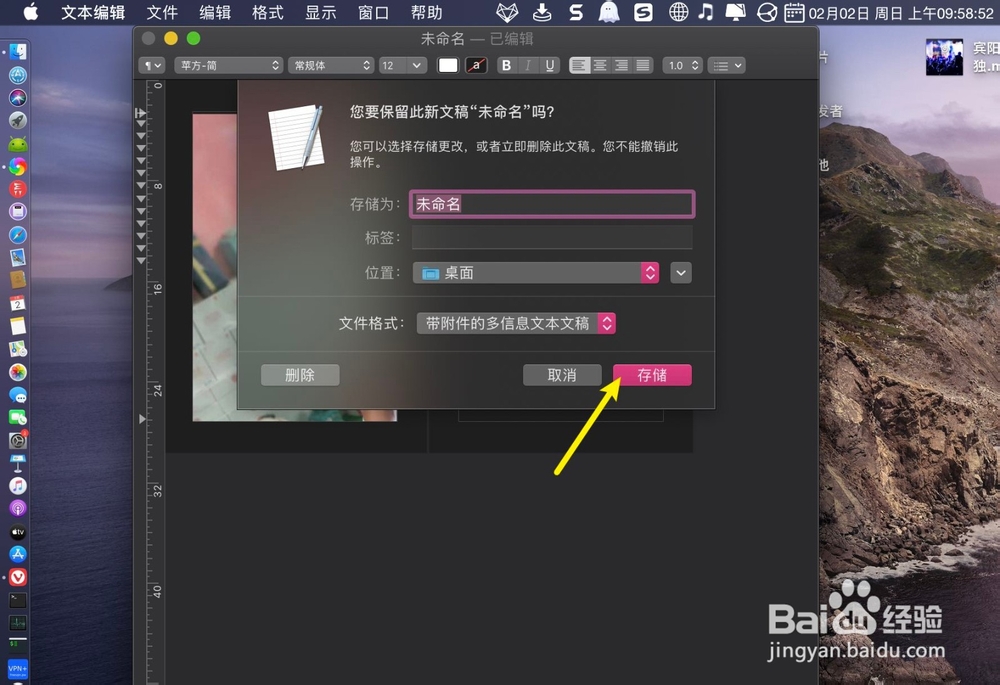Screen dimensions: 1000x685
Task: Open the 苹方-简 font family dropdown
Action: [x=228, y=64]
